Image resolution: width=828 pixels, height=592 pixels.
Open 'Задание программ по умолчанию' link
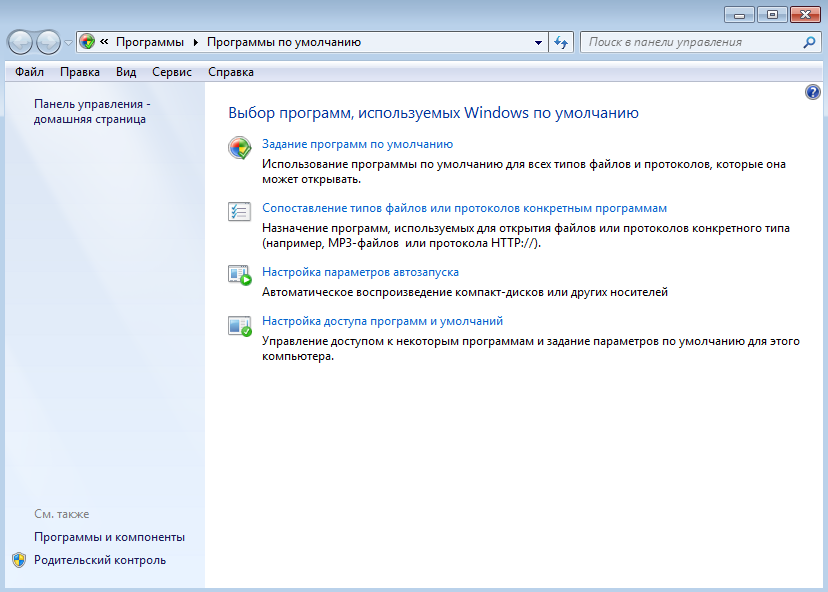[357, 144]
